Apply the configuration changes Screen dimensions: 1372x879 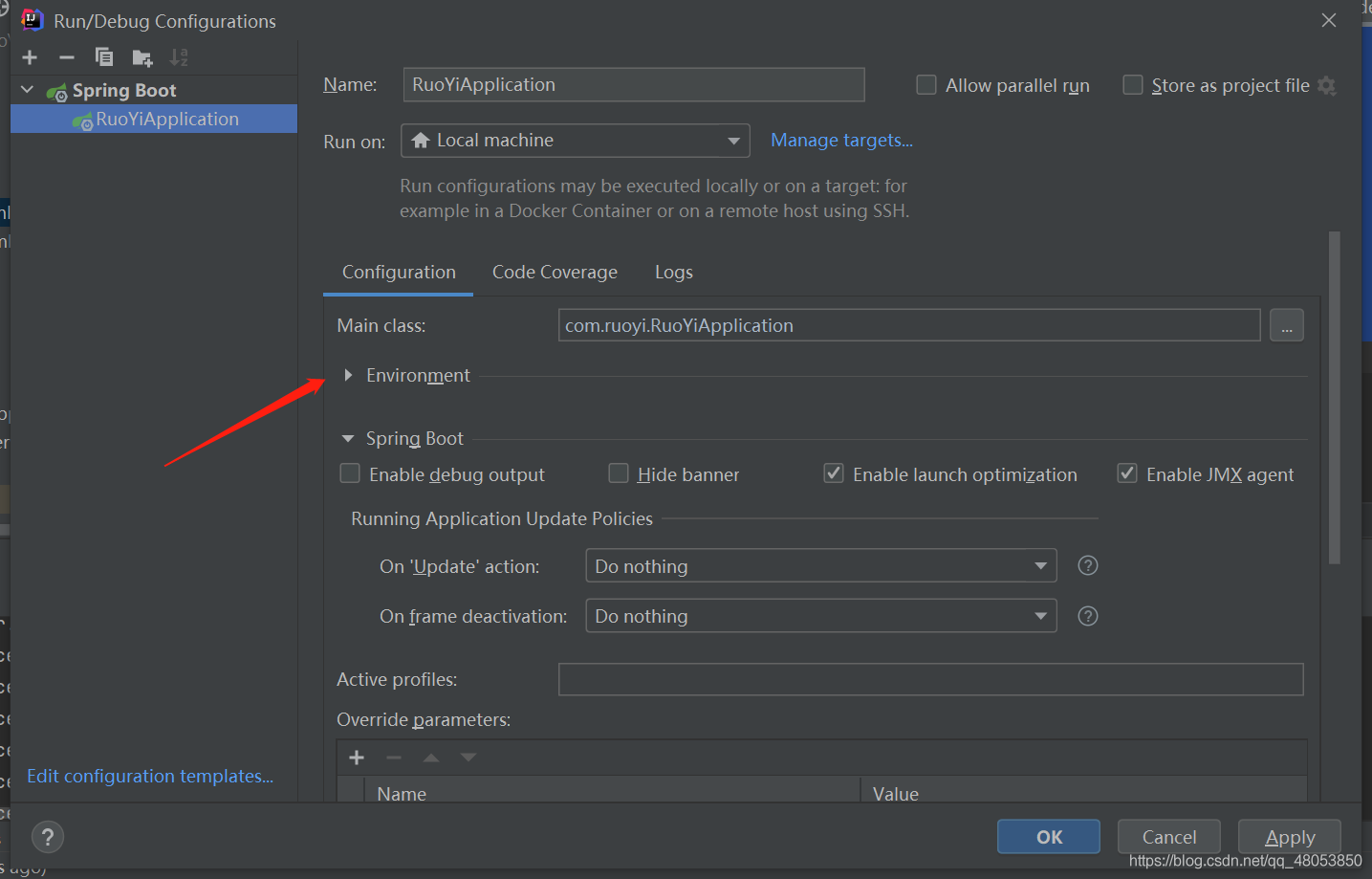click(x=1289, y=836)
